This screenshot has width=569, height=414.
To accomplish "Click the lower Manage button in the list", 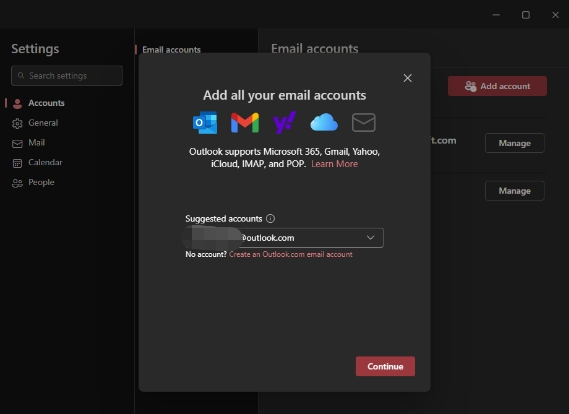I will coord(515,190).
